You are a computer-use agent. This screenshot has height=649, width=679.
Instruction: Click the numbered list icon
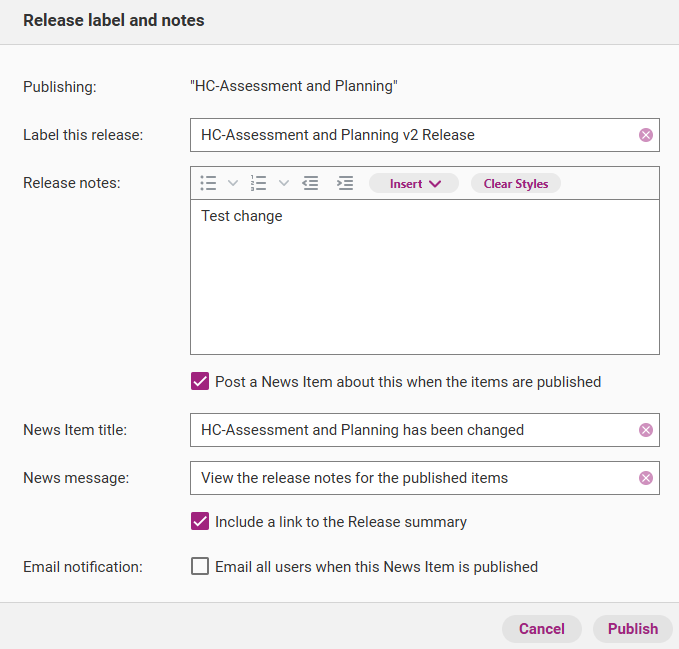point(259,183)
